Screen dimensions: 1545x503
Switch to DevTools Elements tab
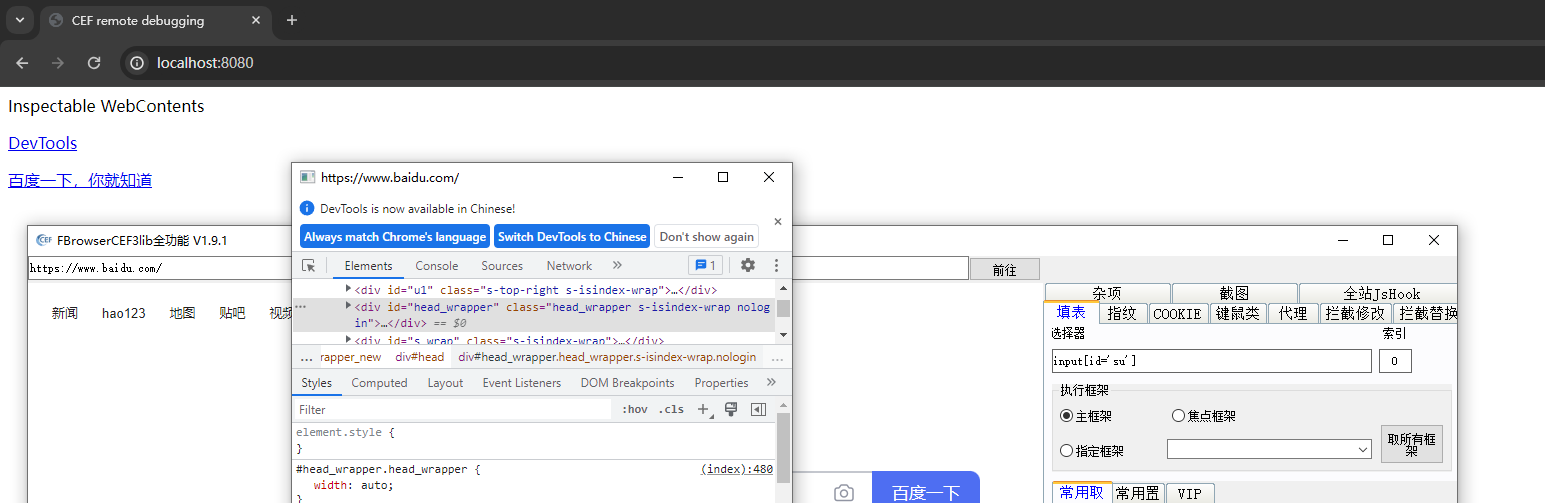click(x=368, y=266)
